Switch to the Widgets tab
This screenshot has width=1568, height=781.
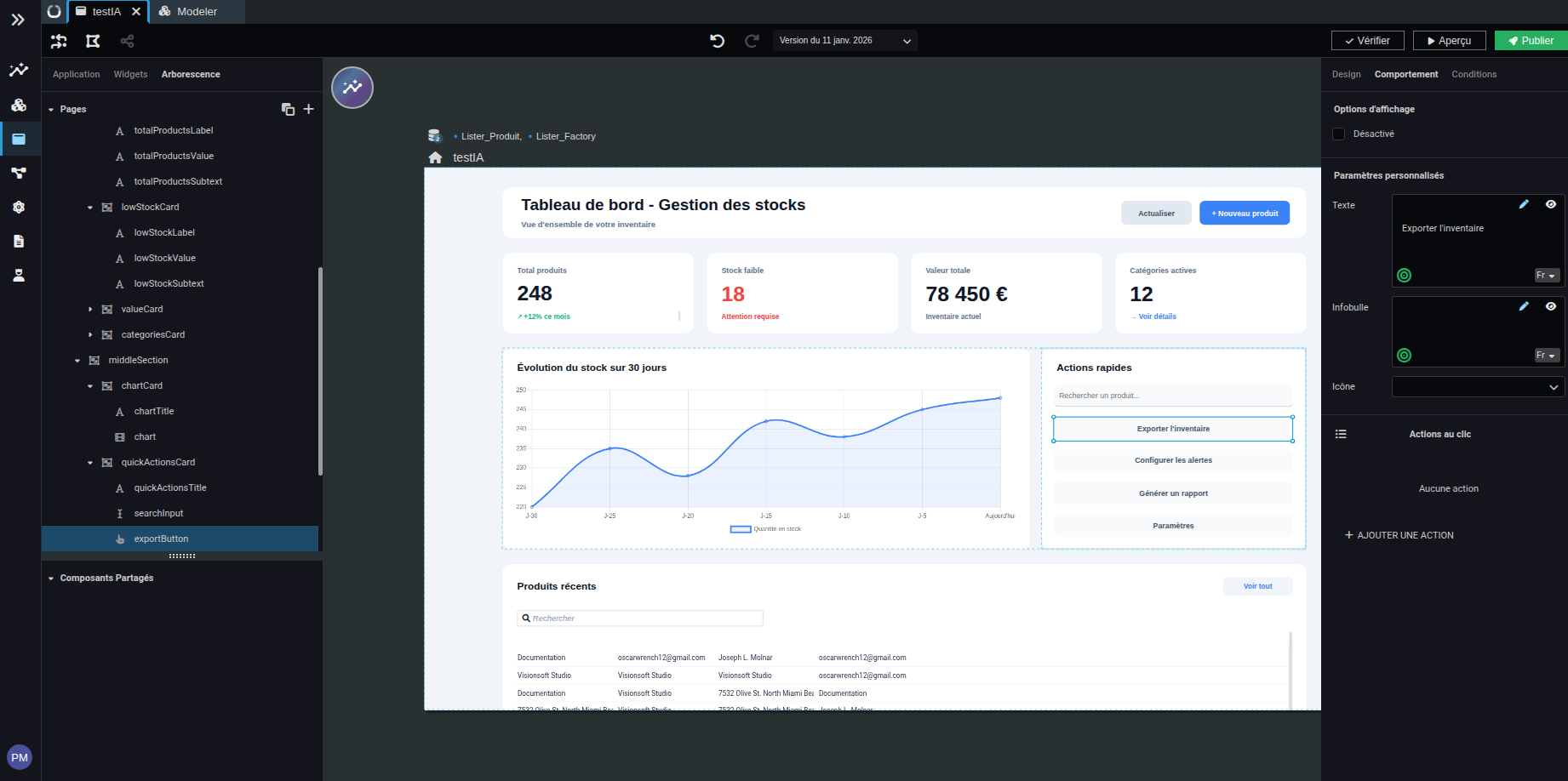130,75
